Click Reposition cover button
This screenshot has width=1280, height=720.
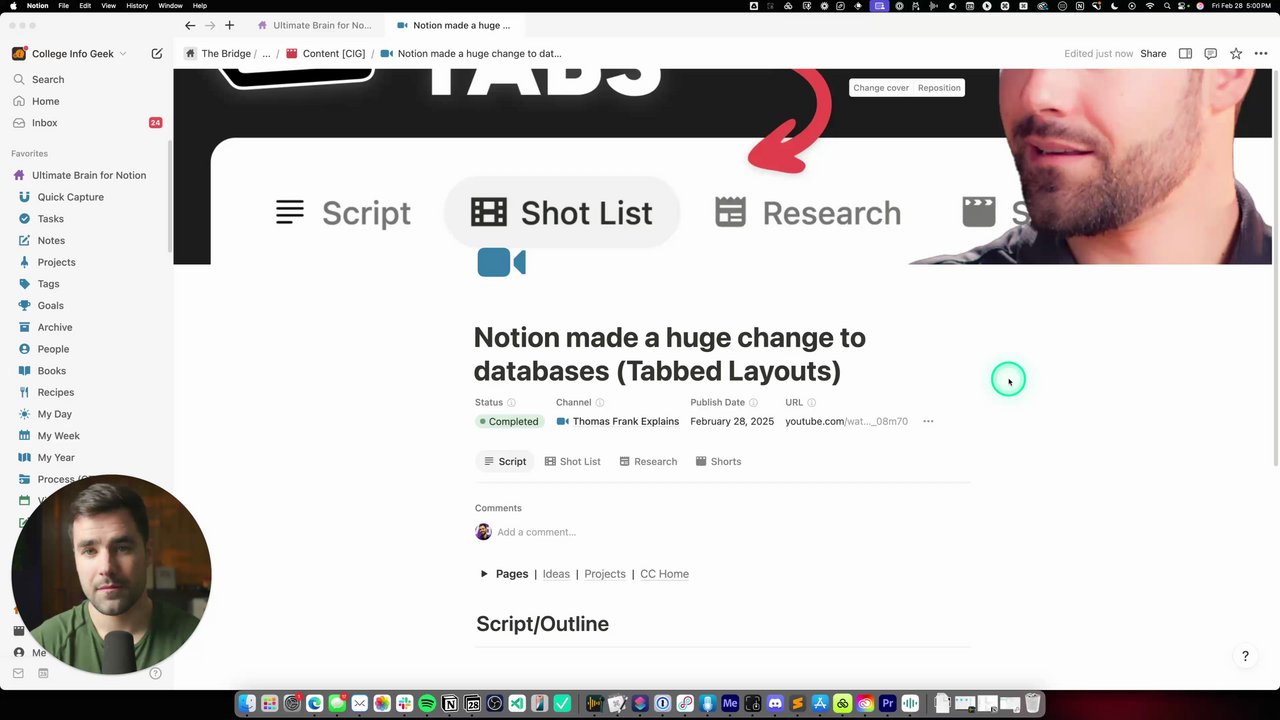point(939,88)
